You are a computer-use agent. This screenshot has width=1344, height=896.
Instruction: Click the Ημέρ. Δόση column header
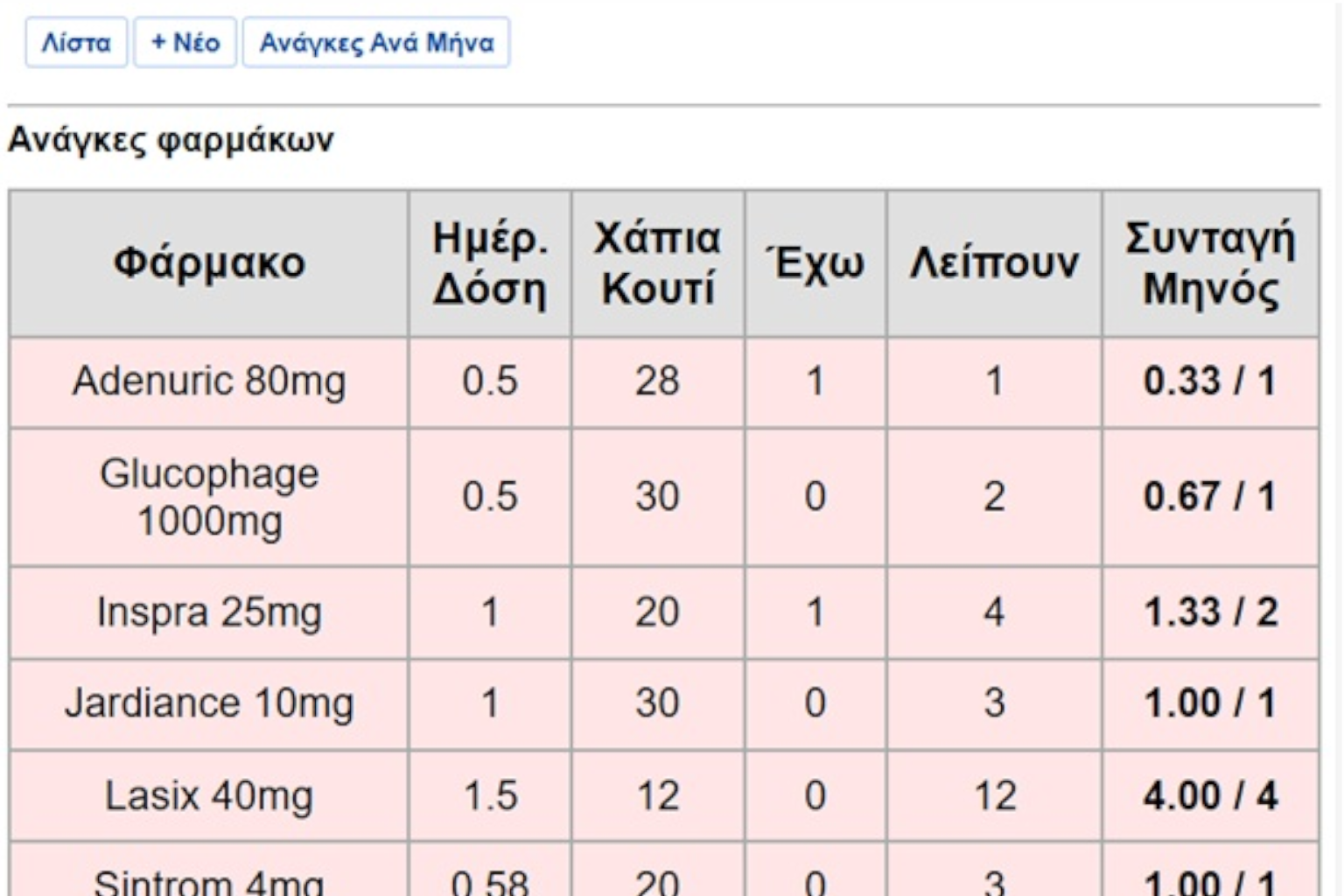coord(490,262)
